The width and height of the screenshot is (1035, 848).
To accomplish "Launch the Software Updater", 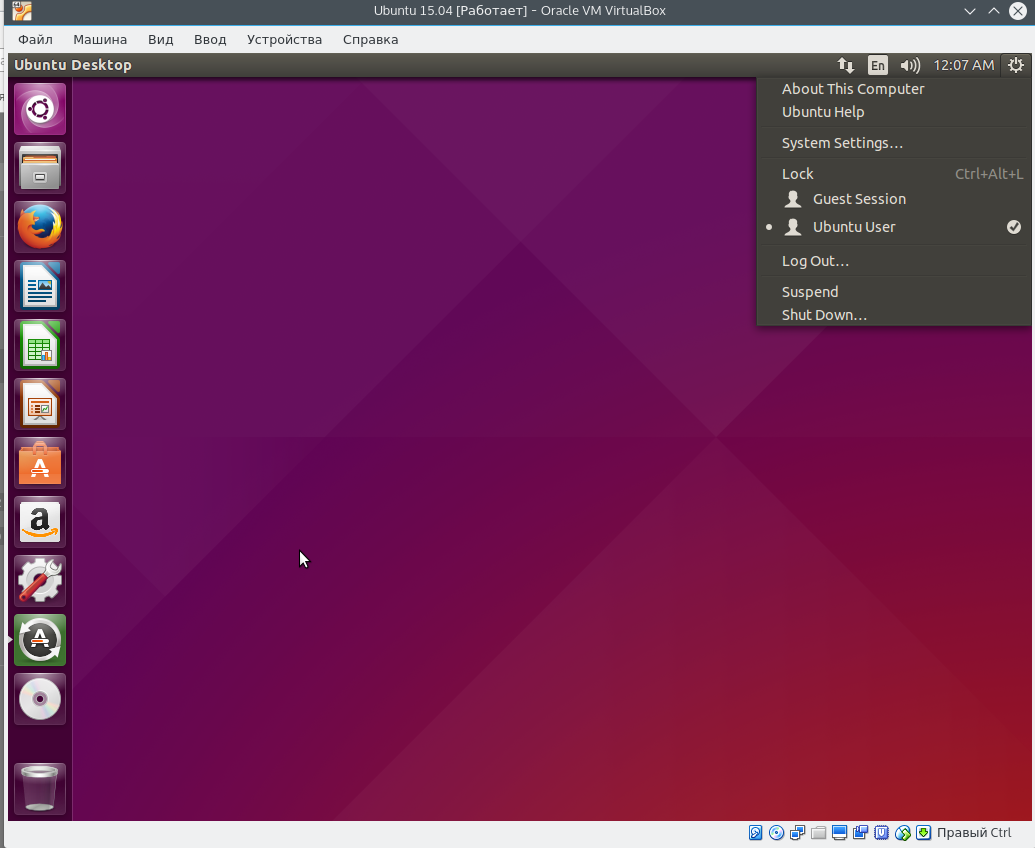I will 40,640.
